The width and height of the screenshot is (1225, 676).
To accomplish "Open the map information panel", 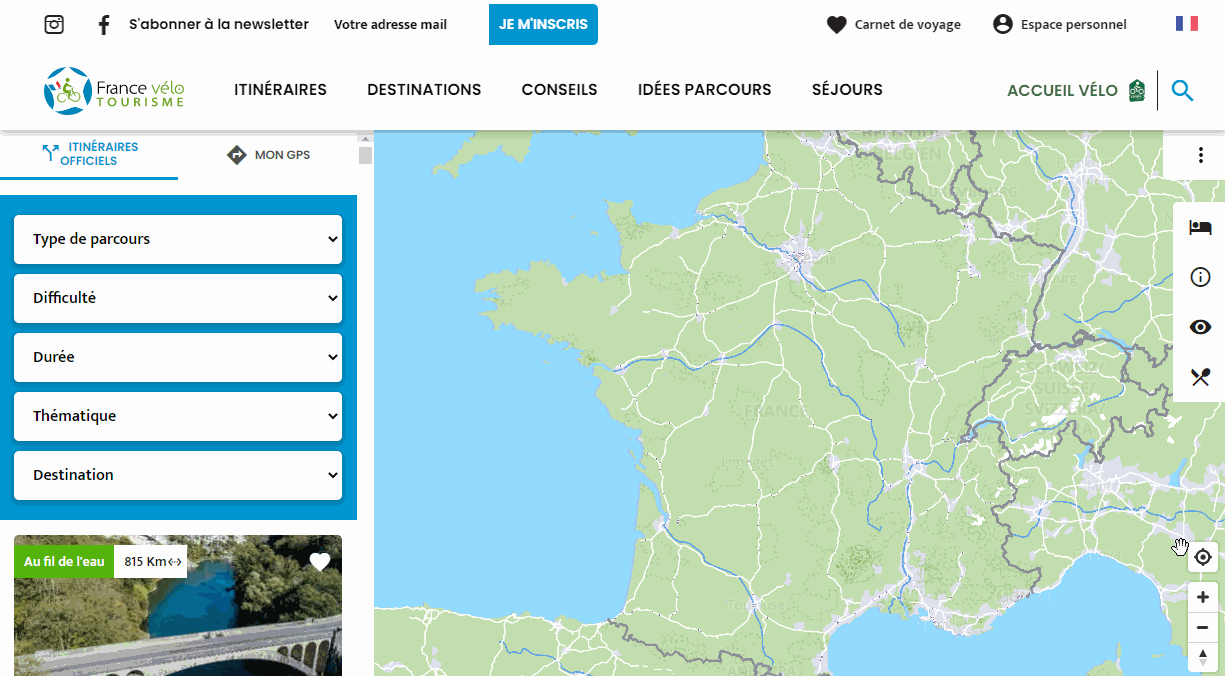I will pyautogui.click(x=1200, y=277).
